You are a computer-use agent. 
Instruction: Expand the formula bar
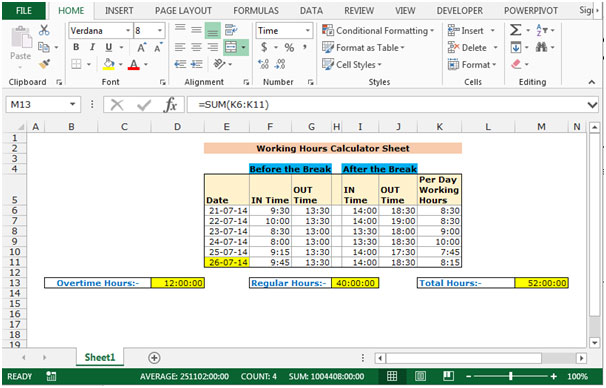[592, 105]
